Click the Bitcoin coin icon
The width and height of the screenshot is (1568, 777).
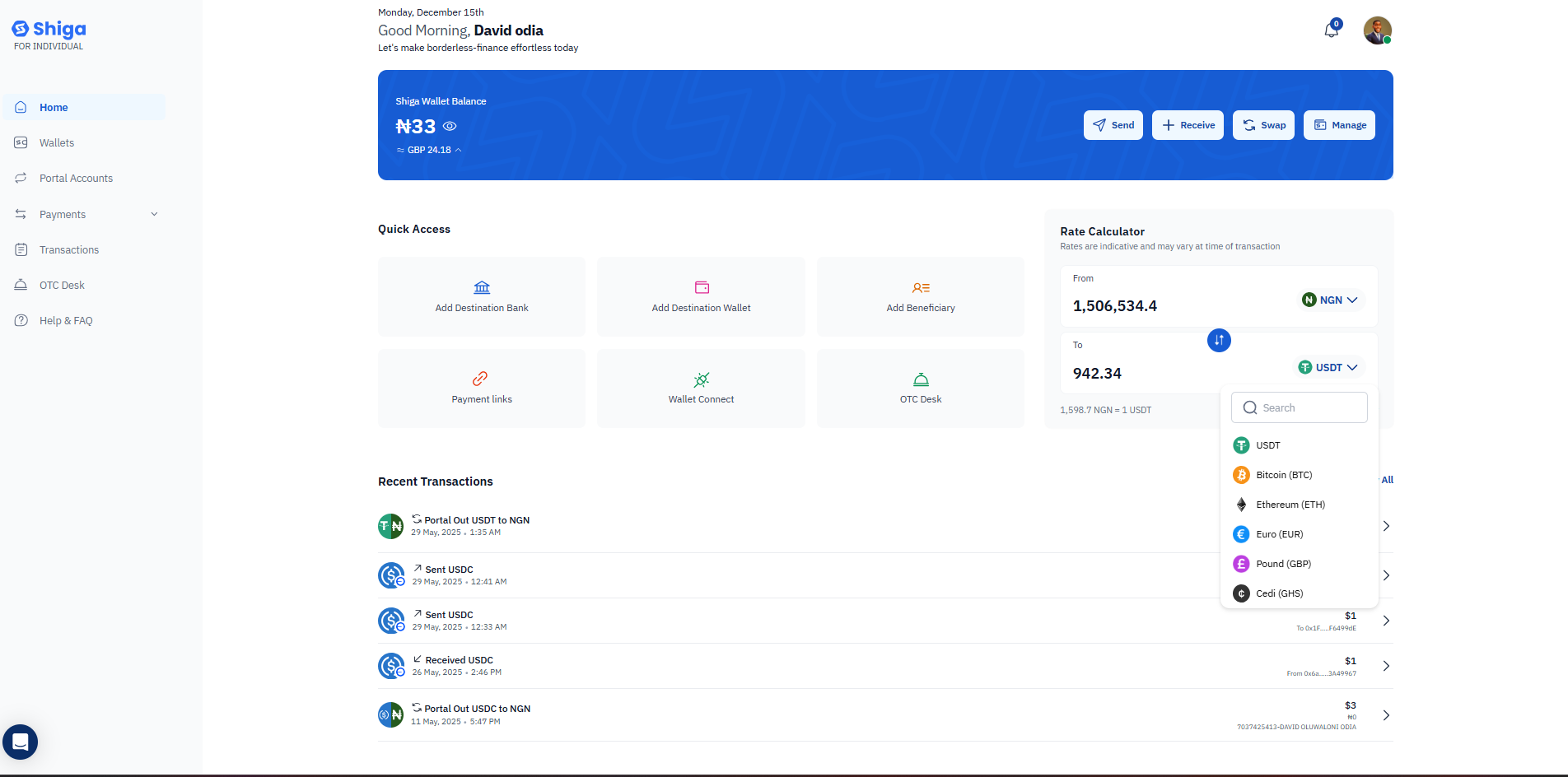pyautogui.click(x=1241, y=475)
